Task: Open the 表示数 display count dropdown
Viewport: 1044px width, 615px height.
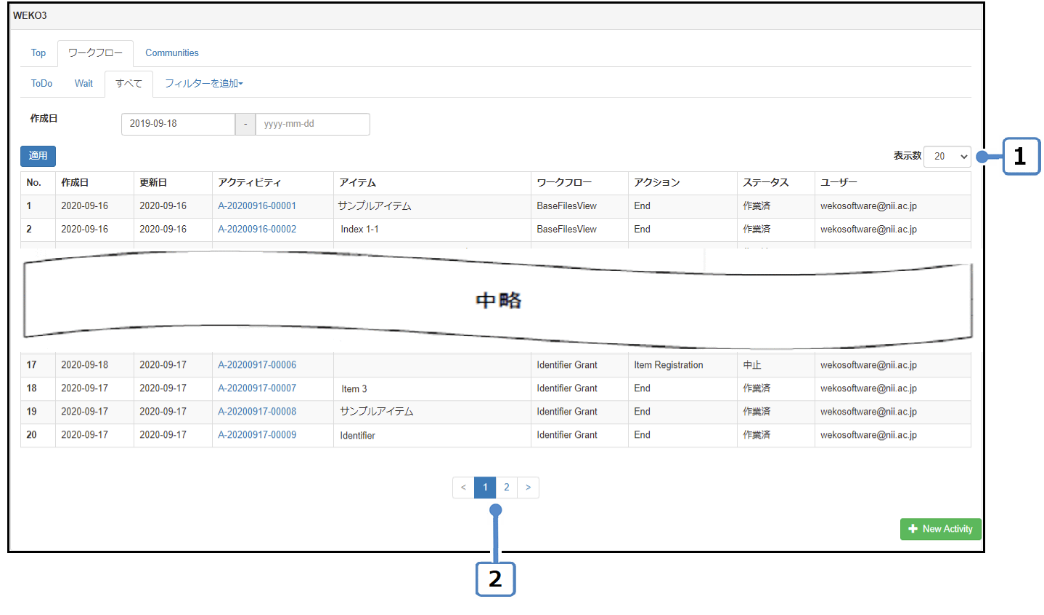Action: (x=947, y=156)
